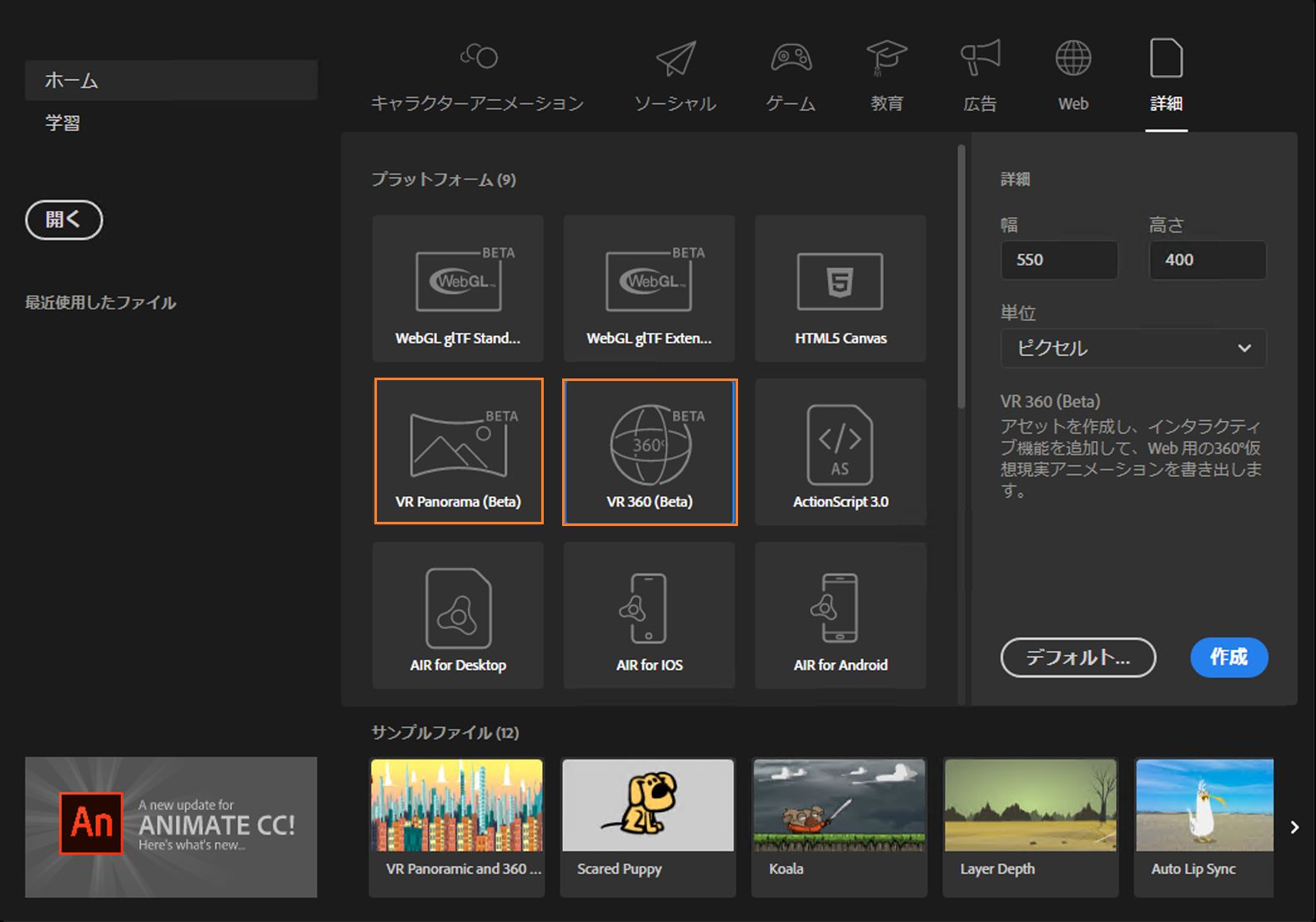Image resolution: width=1316 pixels, height=922 pixels.
Task: Switch to the 広告 tab label
Action: click(x=980, y=103)
